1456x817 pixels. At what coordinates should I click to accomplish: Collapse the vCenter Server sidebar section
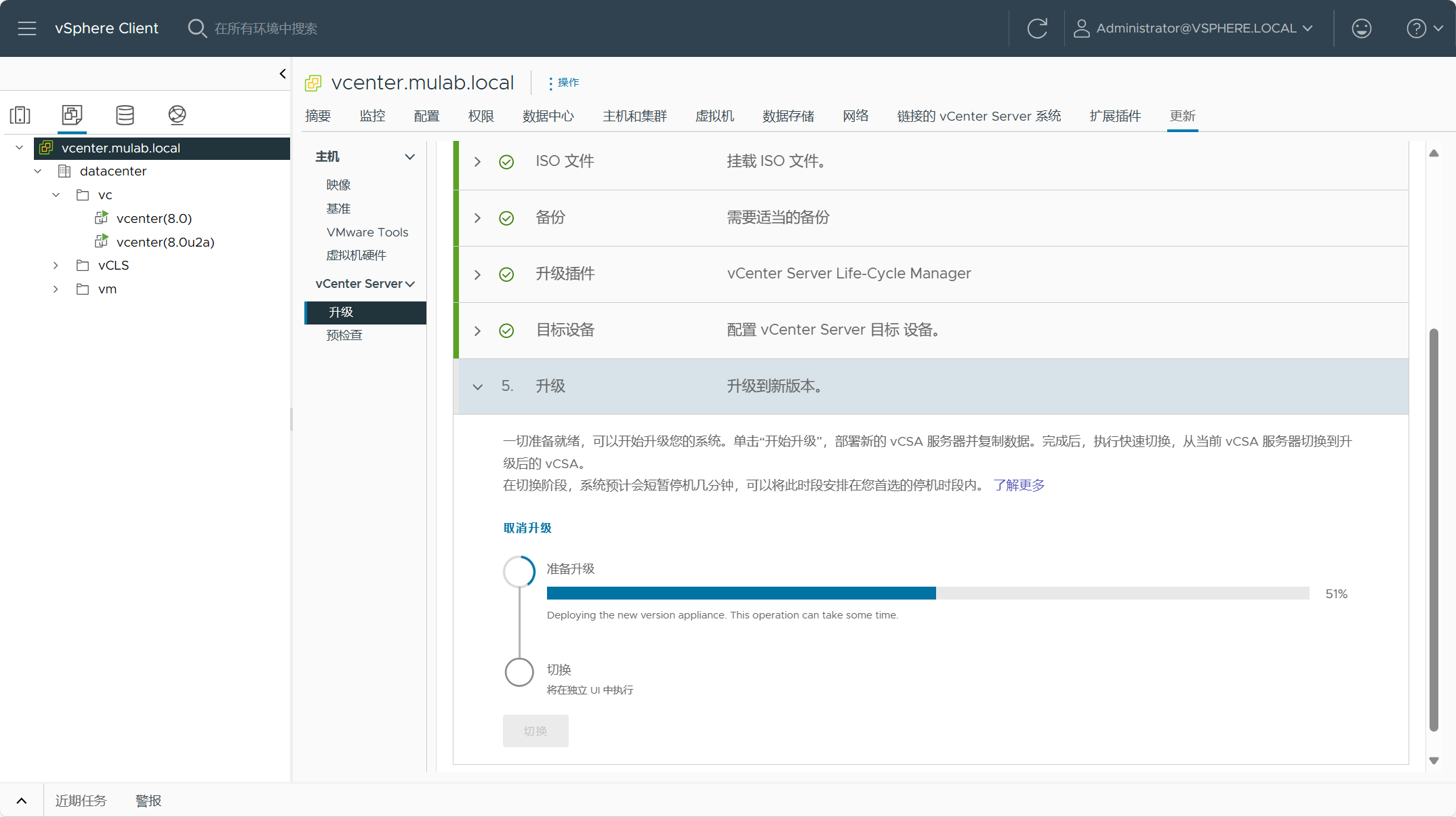coord(409,285)
